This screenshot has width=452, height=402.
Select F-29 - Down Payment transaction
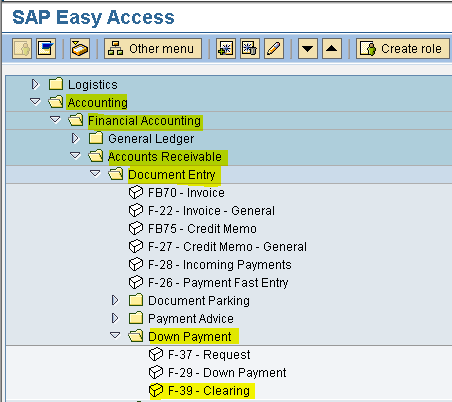[227, 373]
